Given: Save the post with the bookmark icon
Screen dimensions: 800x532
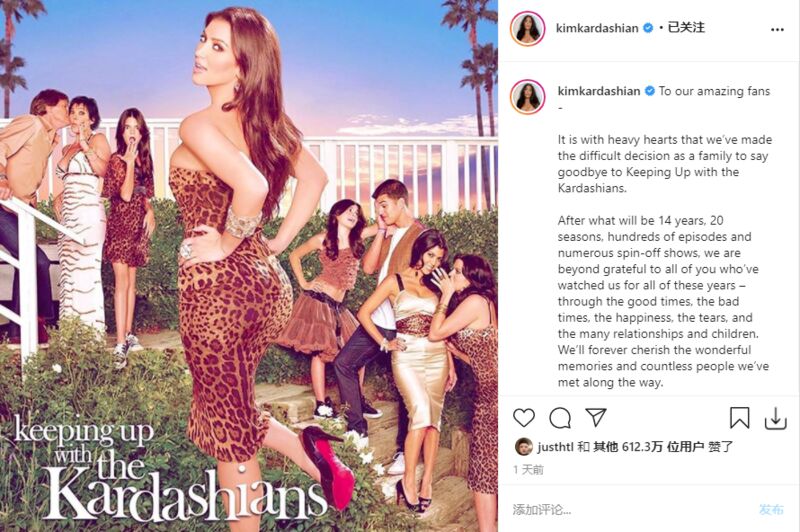Looking at the screenshot, I should point(739,418).
